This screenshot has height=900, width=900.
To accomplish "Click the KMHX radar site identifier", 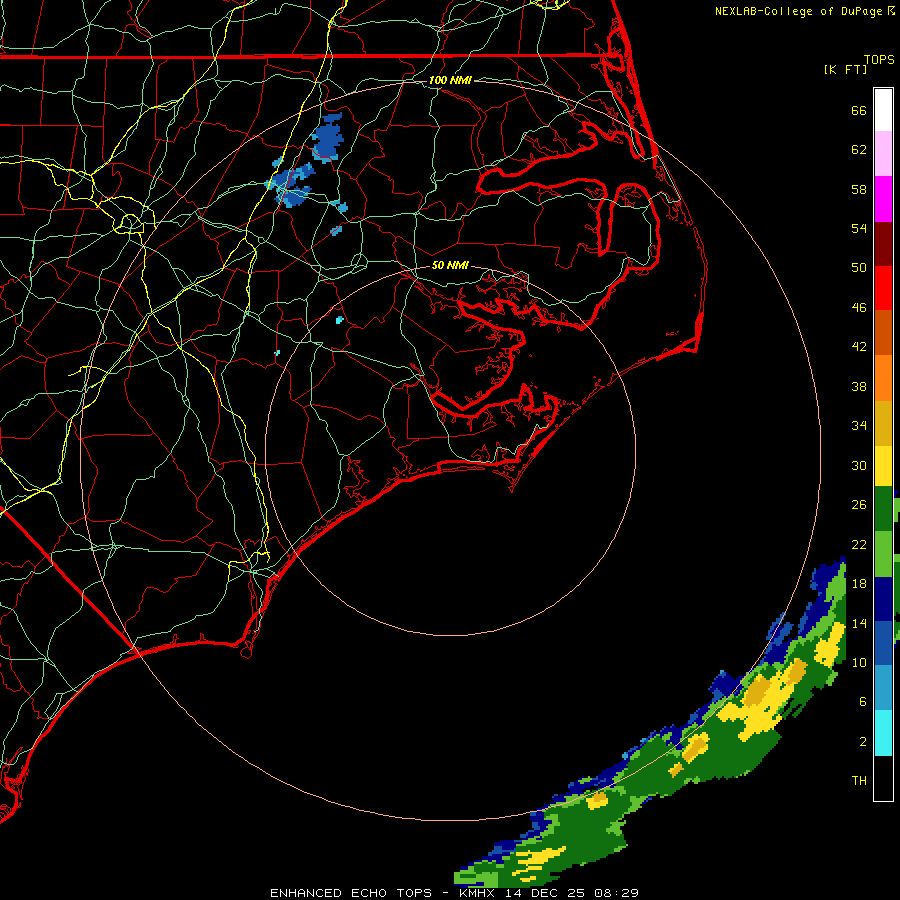I will pos(479,893).
